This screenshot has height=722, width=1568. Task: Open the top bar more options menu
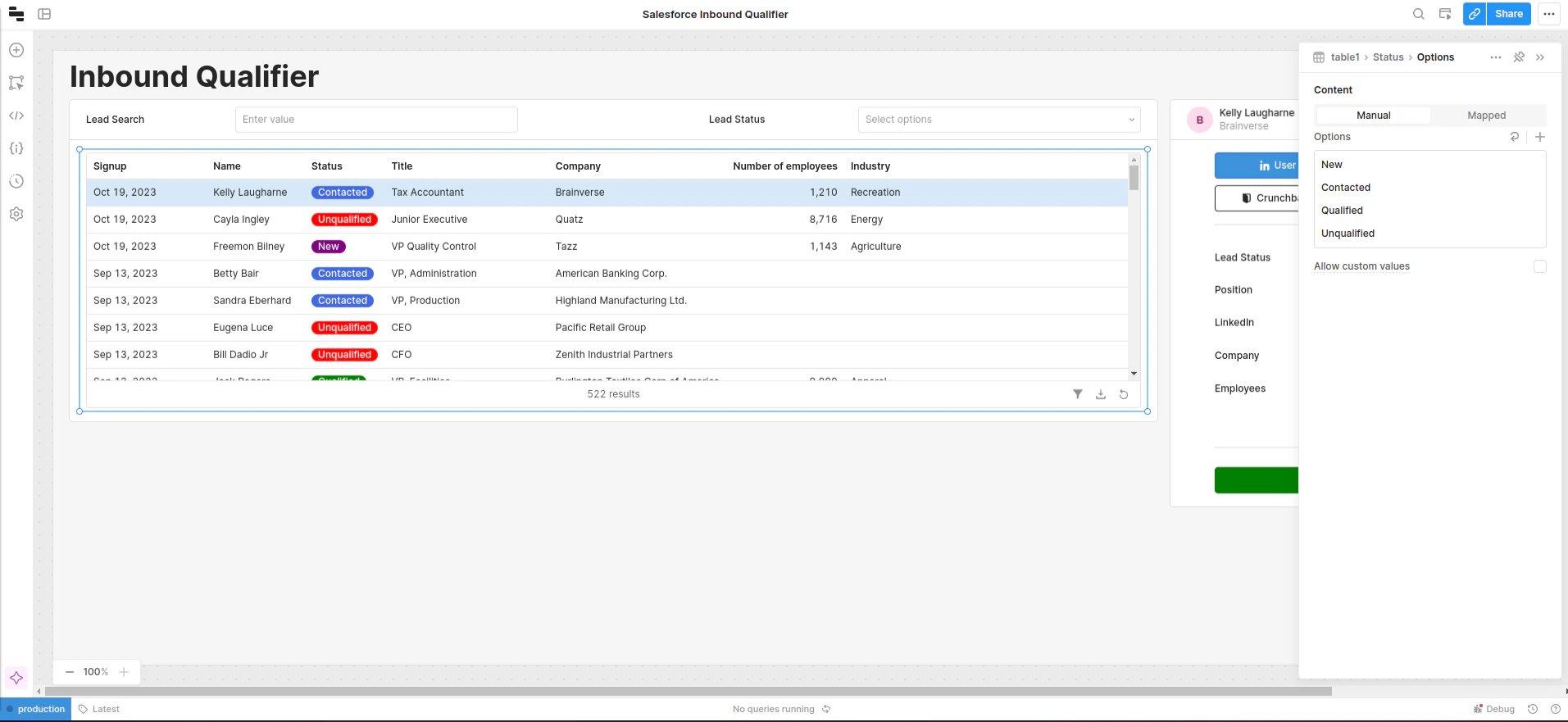tap(1549, 14)
